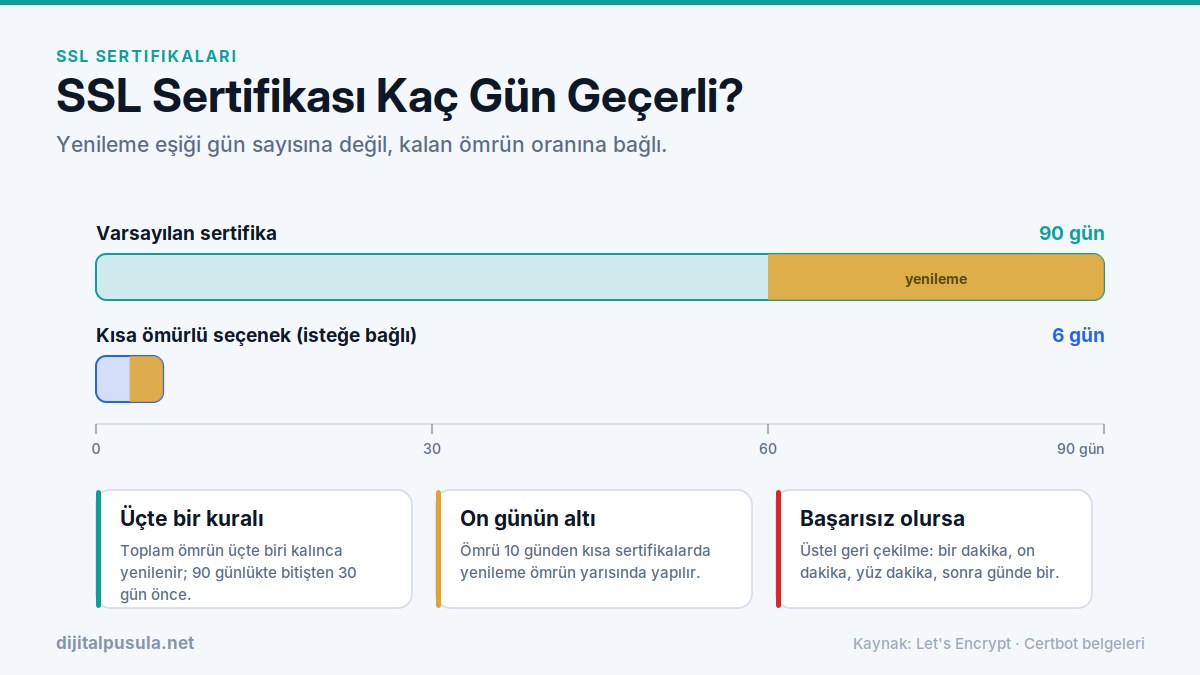Open the dijitalpusula.net site label

[x=125, y=643]
